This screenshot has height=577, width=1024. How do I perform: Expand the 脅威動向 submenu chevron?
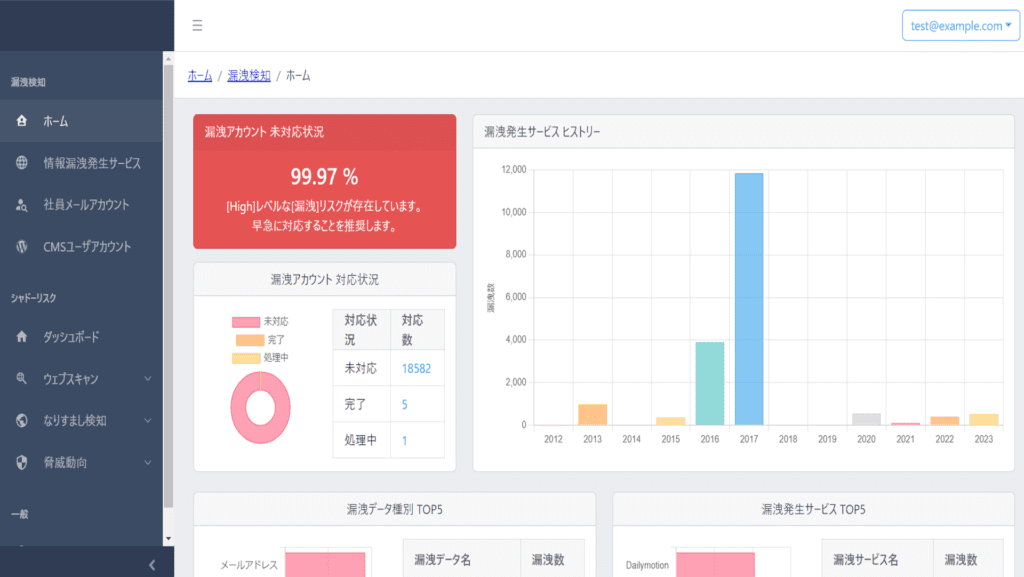coord(148,463)
